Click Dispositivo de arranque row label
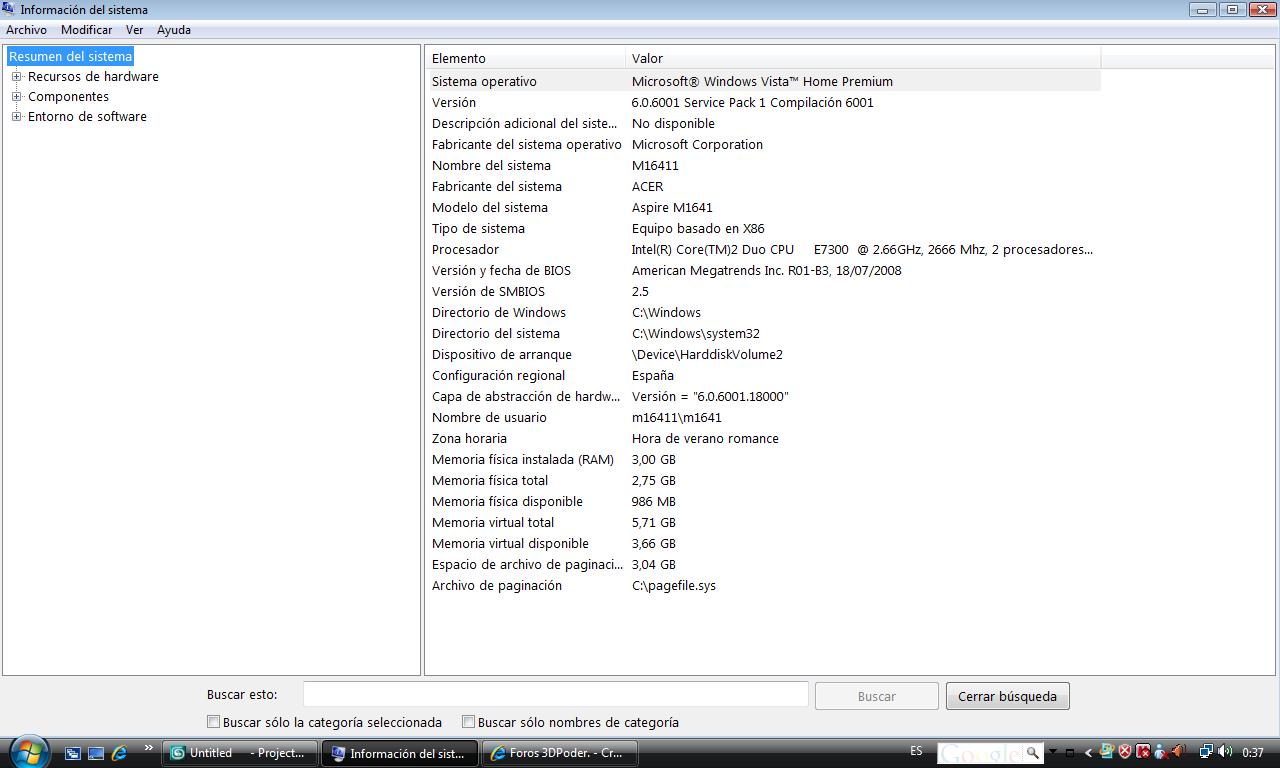Viewport: 1280px width, 768px height. coord(502,354)
